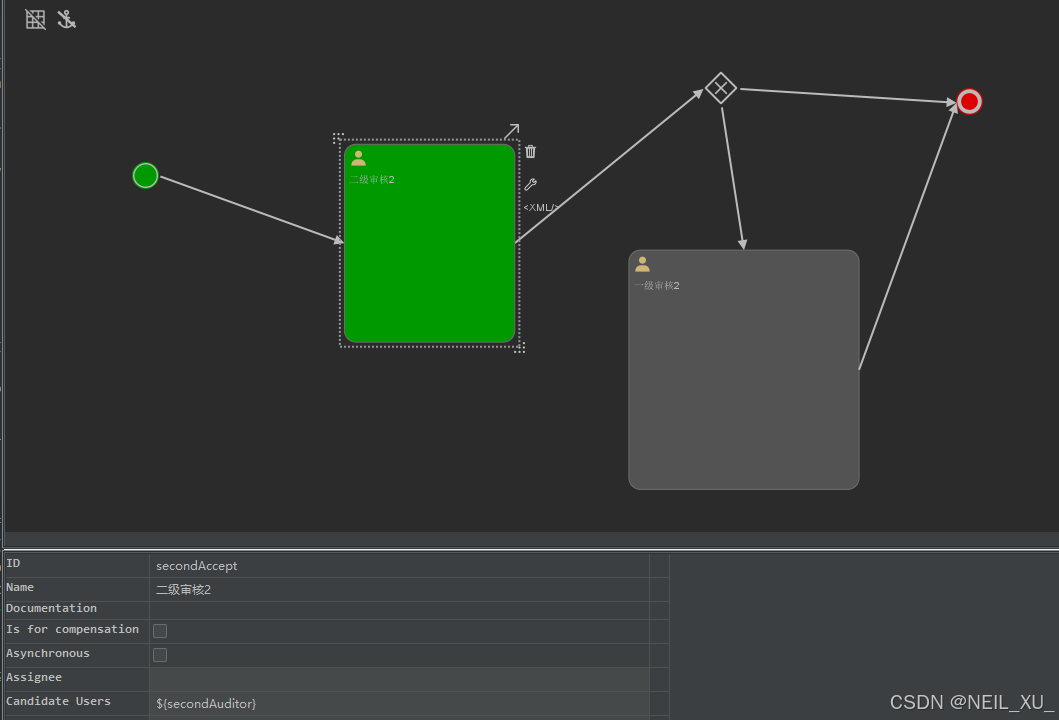Viewport: 1059px width, 720px height.
Task: Select the green start event circle
Action: 146,176
